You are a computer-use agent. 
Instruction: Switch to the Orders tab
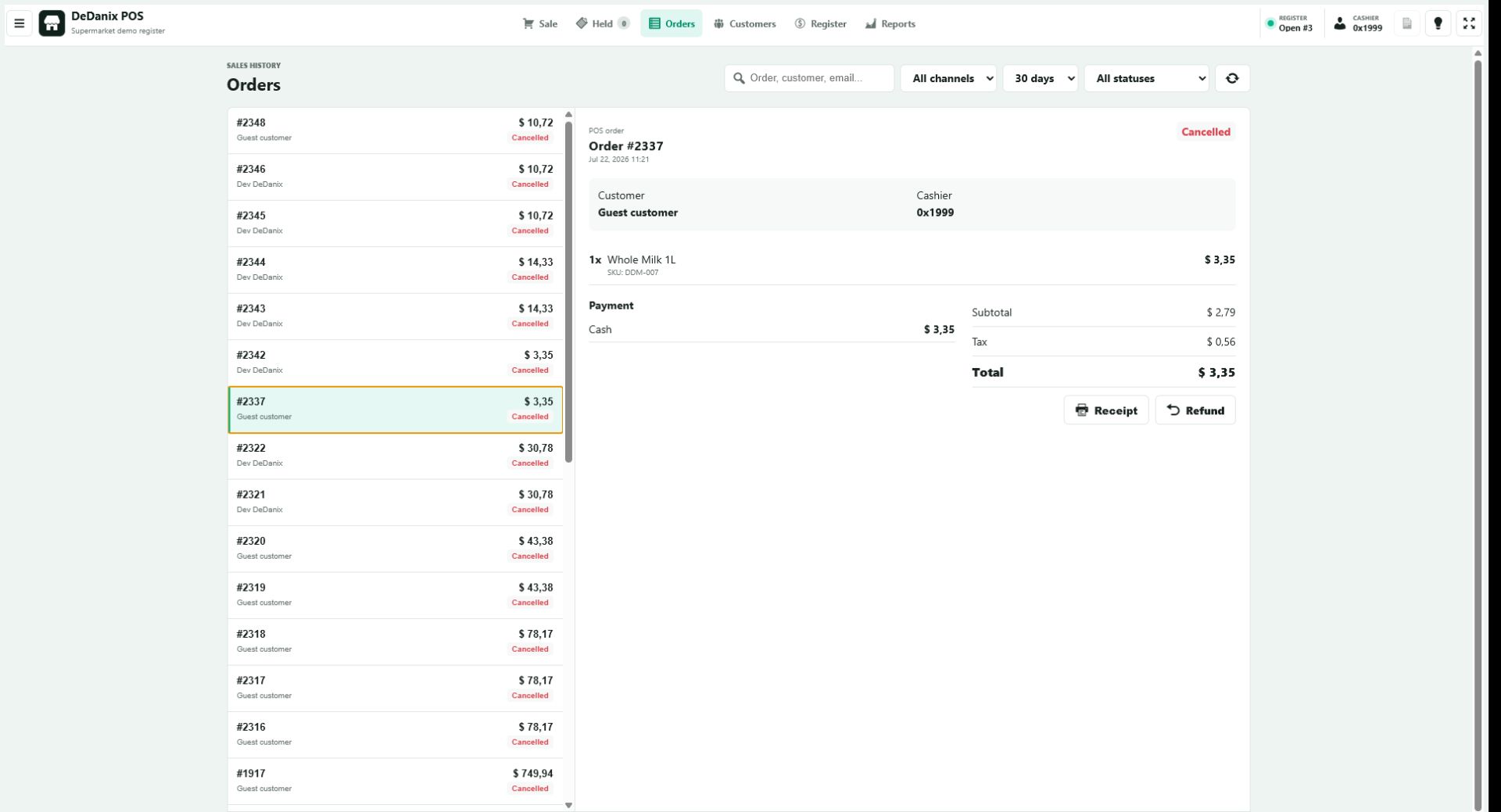click(672, 23)
